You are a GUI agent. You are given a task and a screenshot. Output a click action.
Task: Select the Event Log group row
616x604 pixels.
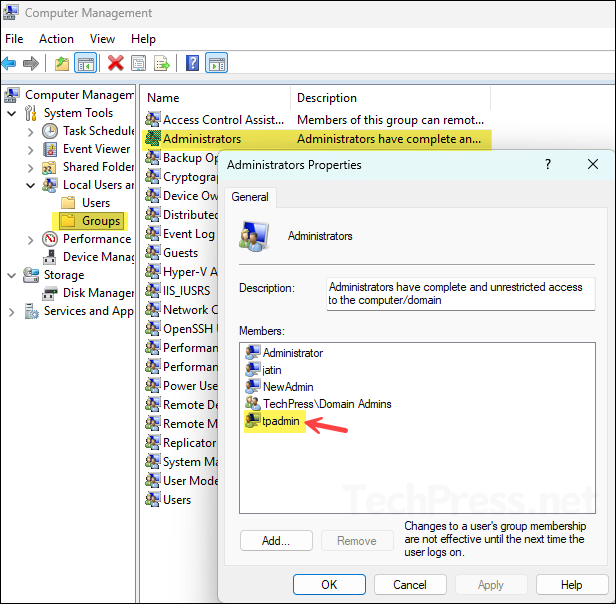tap(181, 234)
